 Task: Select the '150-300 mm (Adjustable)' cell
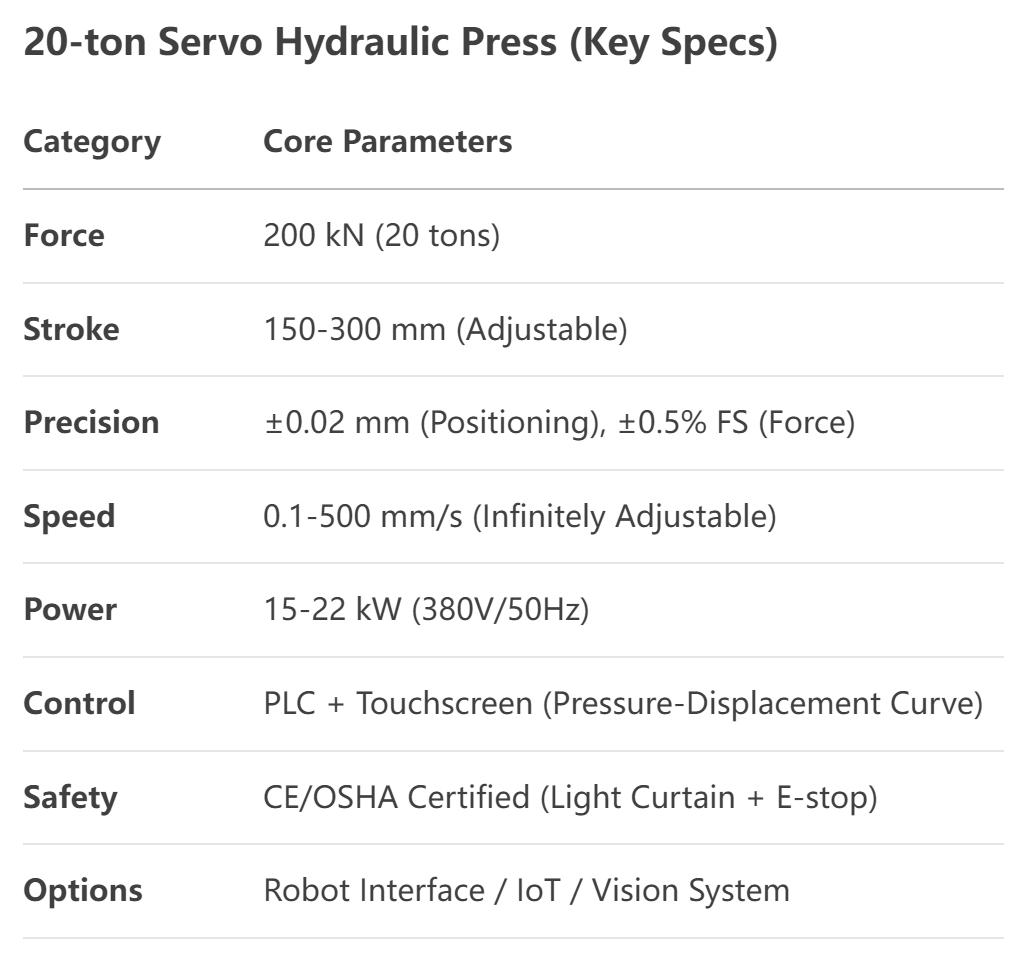coord(445,329)
